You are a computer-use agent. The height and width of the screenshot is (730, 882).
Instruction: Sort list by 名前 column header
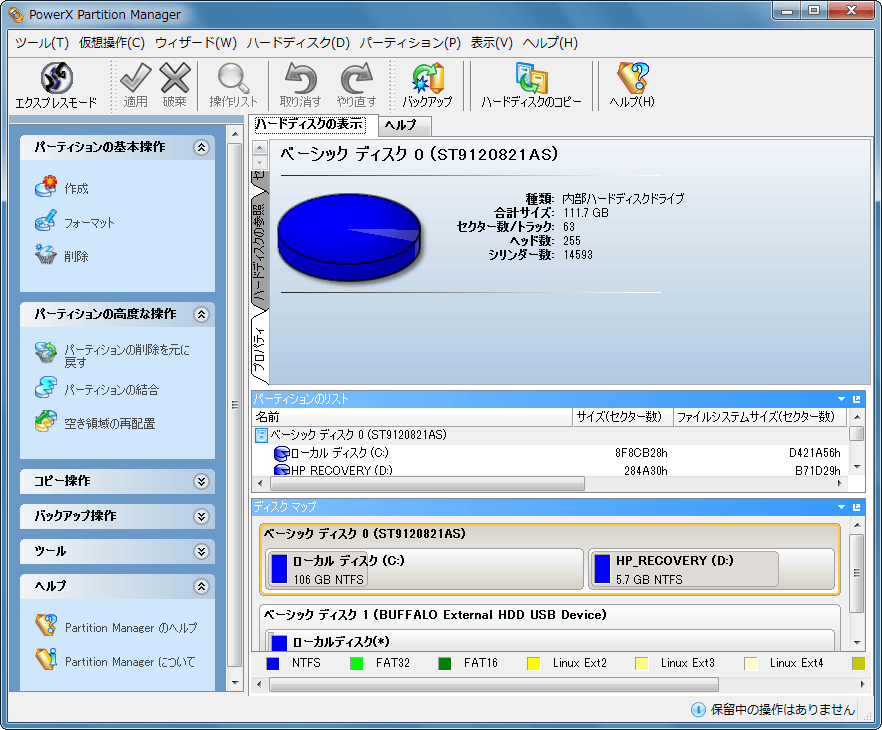(x=412, y=417)
